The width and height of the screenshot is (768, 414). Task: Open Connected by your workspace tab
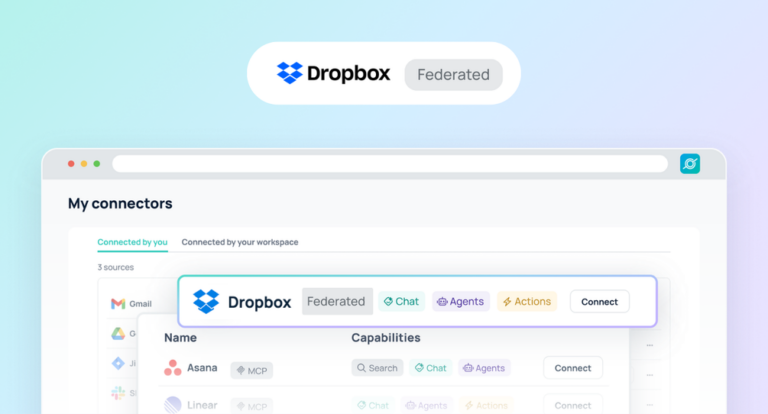click(240, 242)
